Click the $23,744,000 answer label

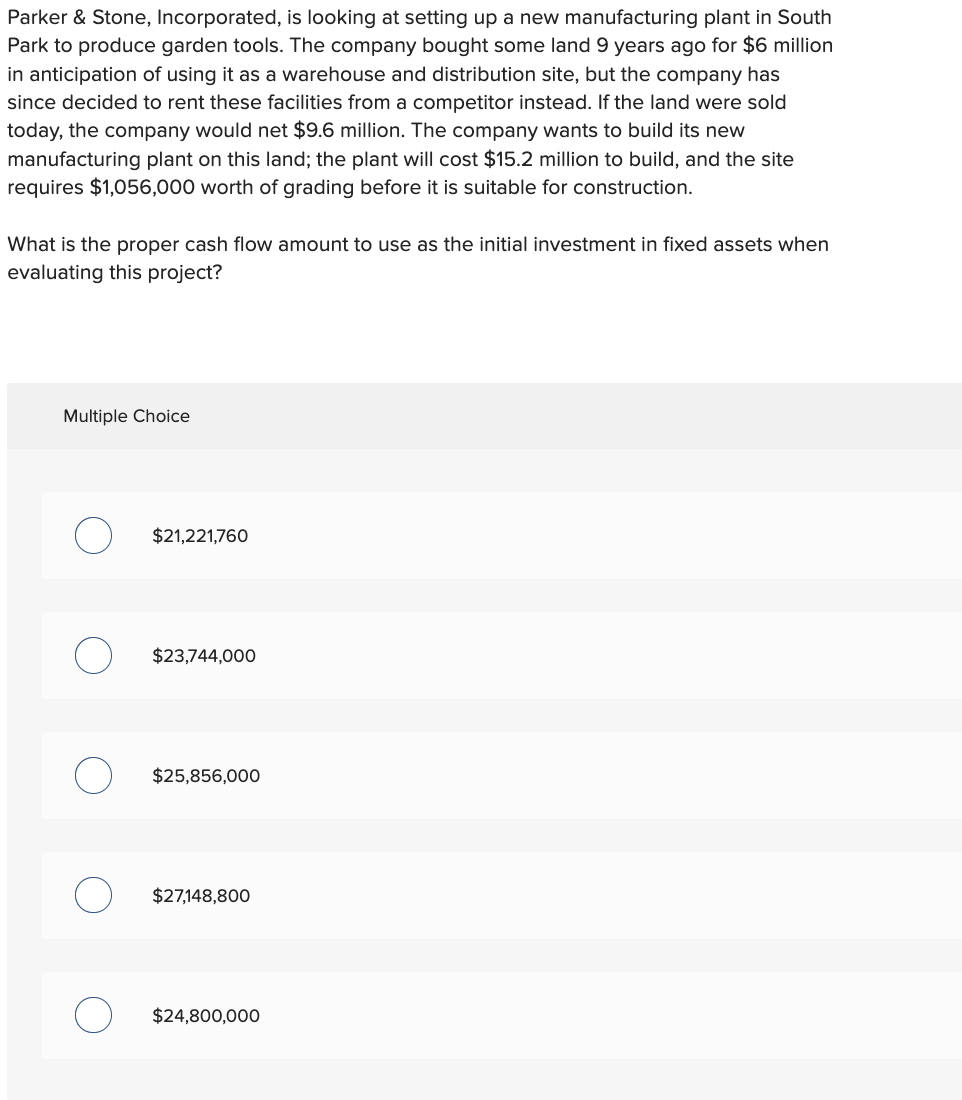click(x=204, y=656)
